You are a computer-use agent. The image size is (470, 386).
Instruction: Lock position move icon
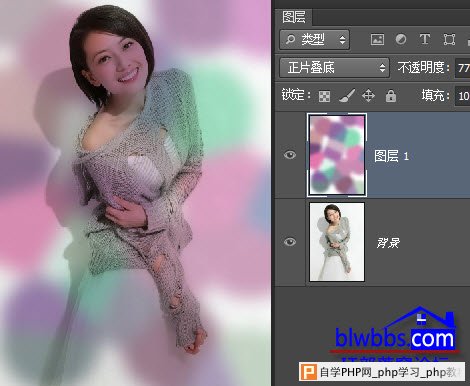[x=368, y=96]
